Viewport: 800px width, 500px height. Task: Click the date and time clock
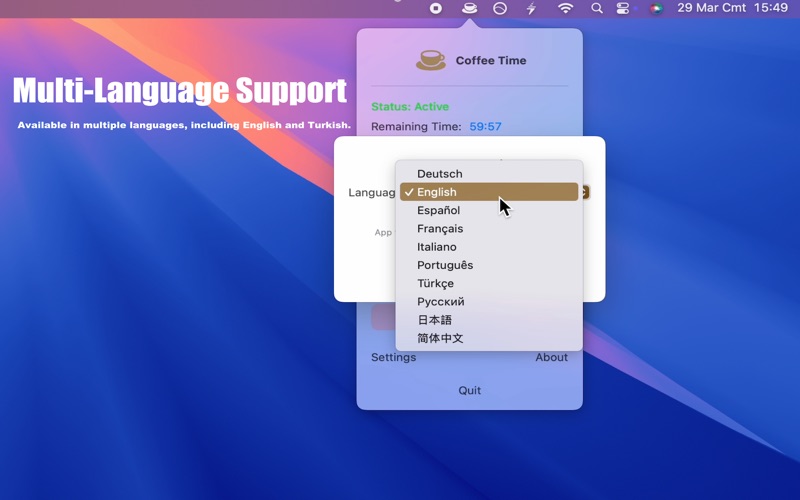point(732,8)
